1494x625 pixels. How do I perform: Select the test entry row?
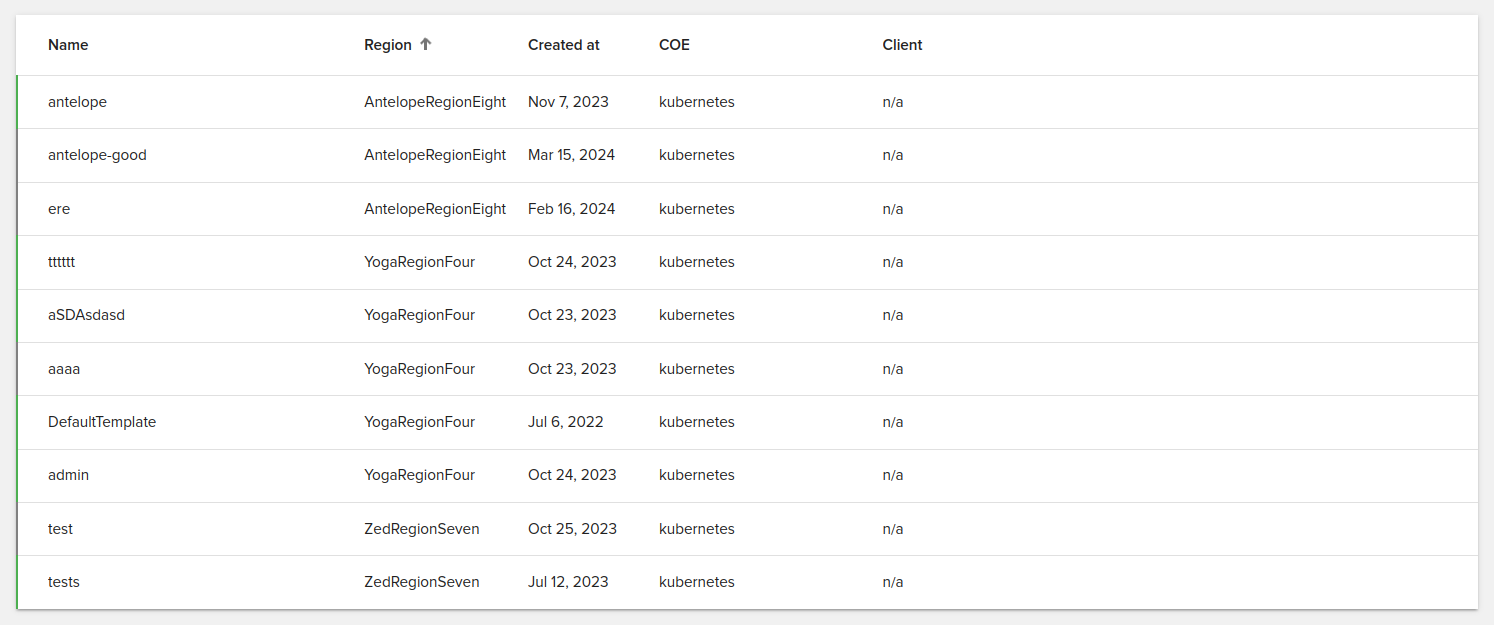(60, 528)
